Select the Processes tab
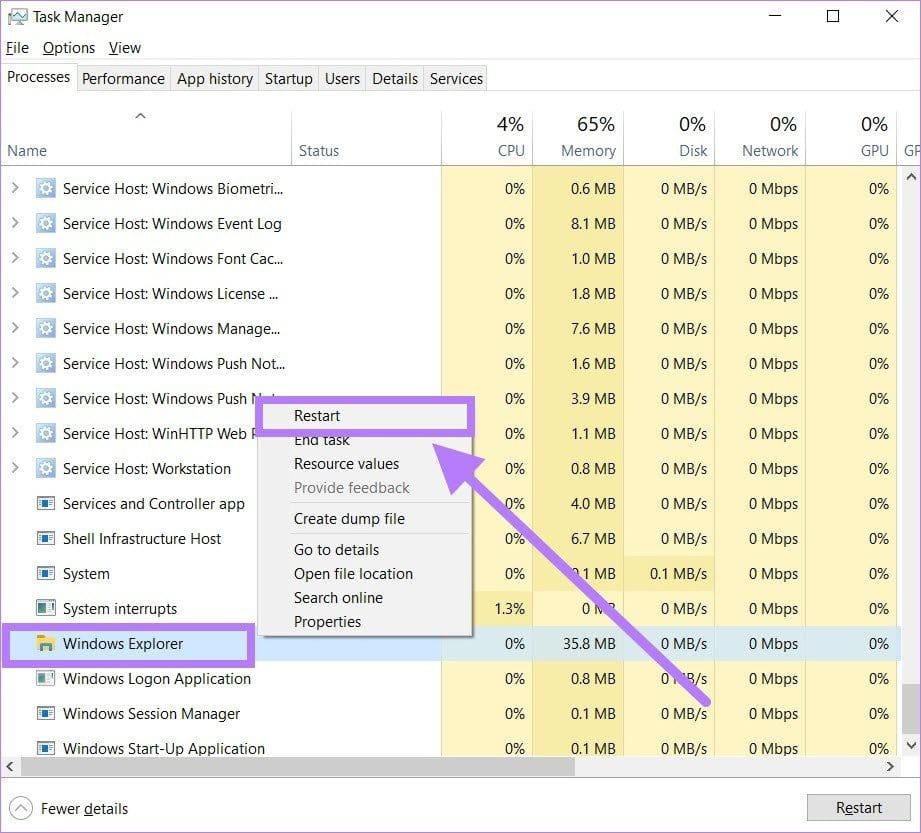The image size is (921, 833). point(38,77)
